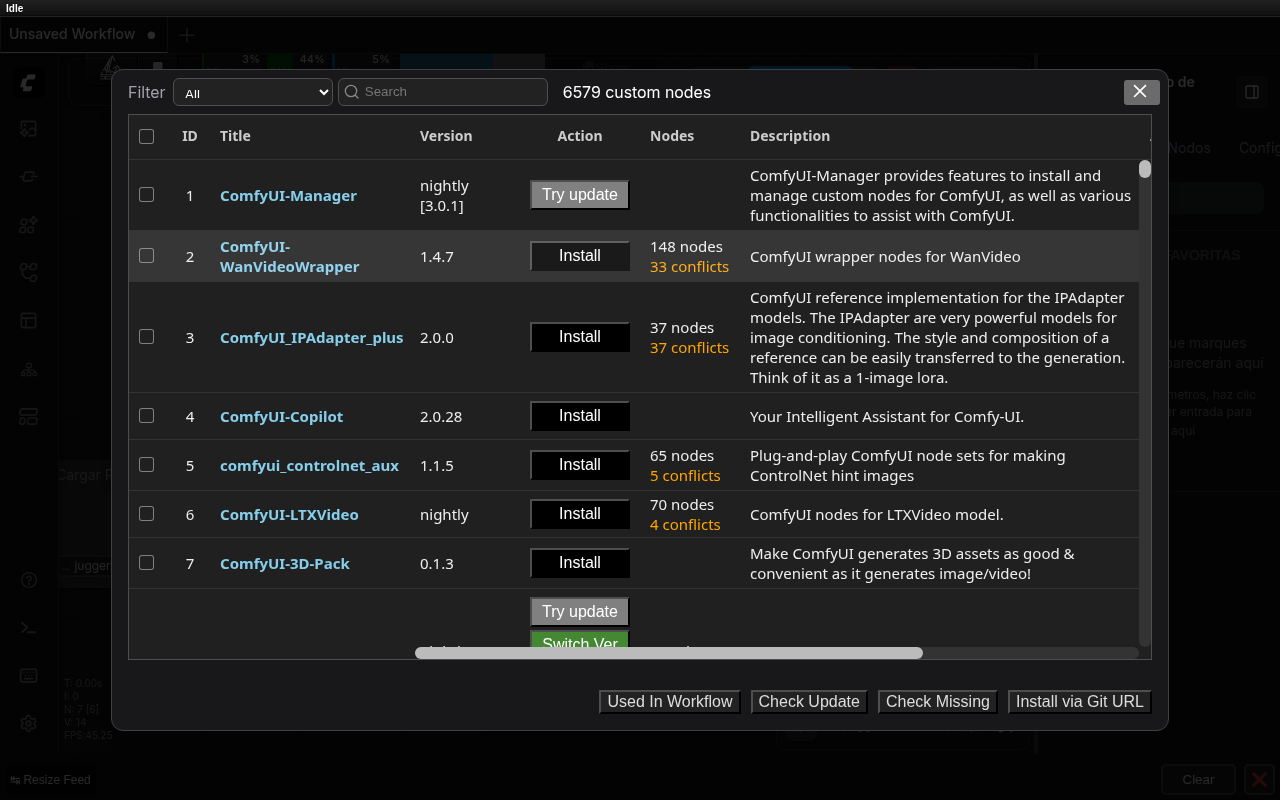
Task: Sort by the Version column header
Action: click(446, 136)
